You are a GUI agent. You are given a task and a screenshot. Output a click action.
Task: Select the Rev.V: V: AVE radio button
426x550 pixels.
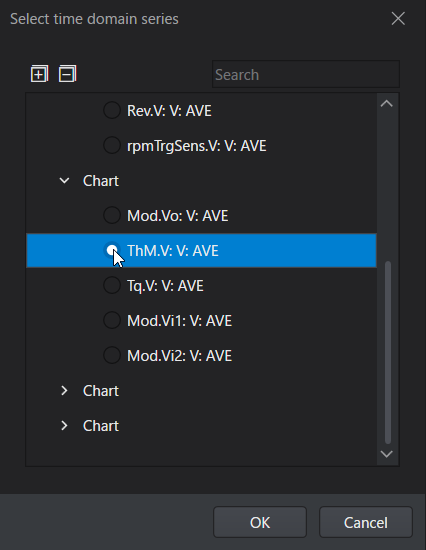[x=112, y=110]
